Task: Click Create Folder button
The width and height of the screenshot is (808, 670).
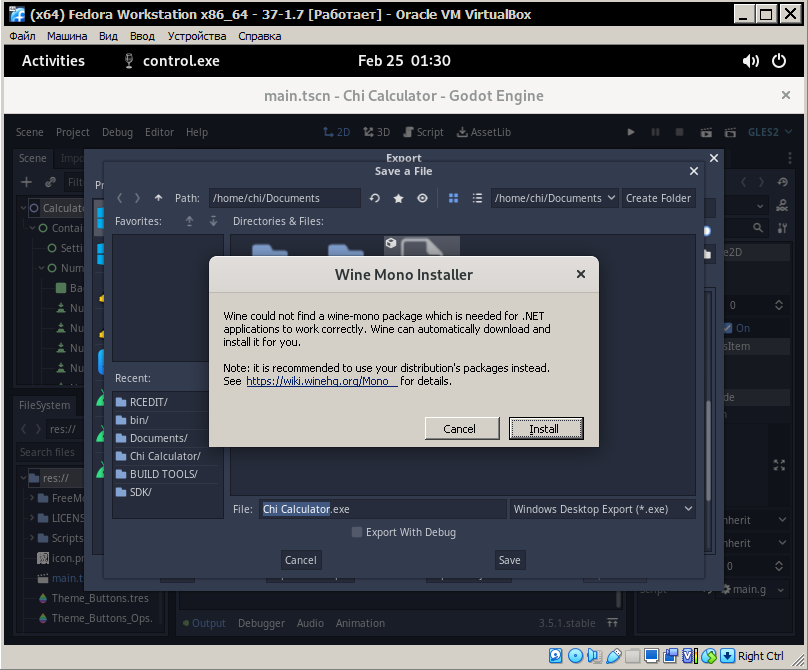Action: tap(659, 198)
